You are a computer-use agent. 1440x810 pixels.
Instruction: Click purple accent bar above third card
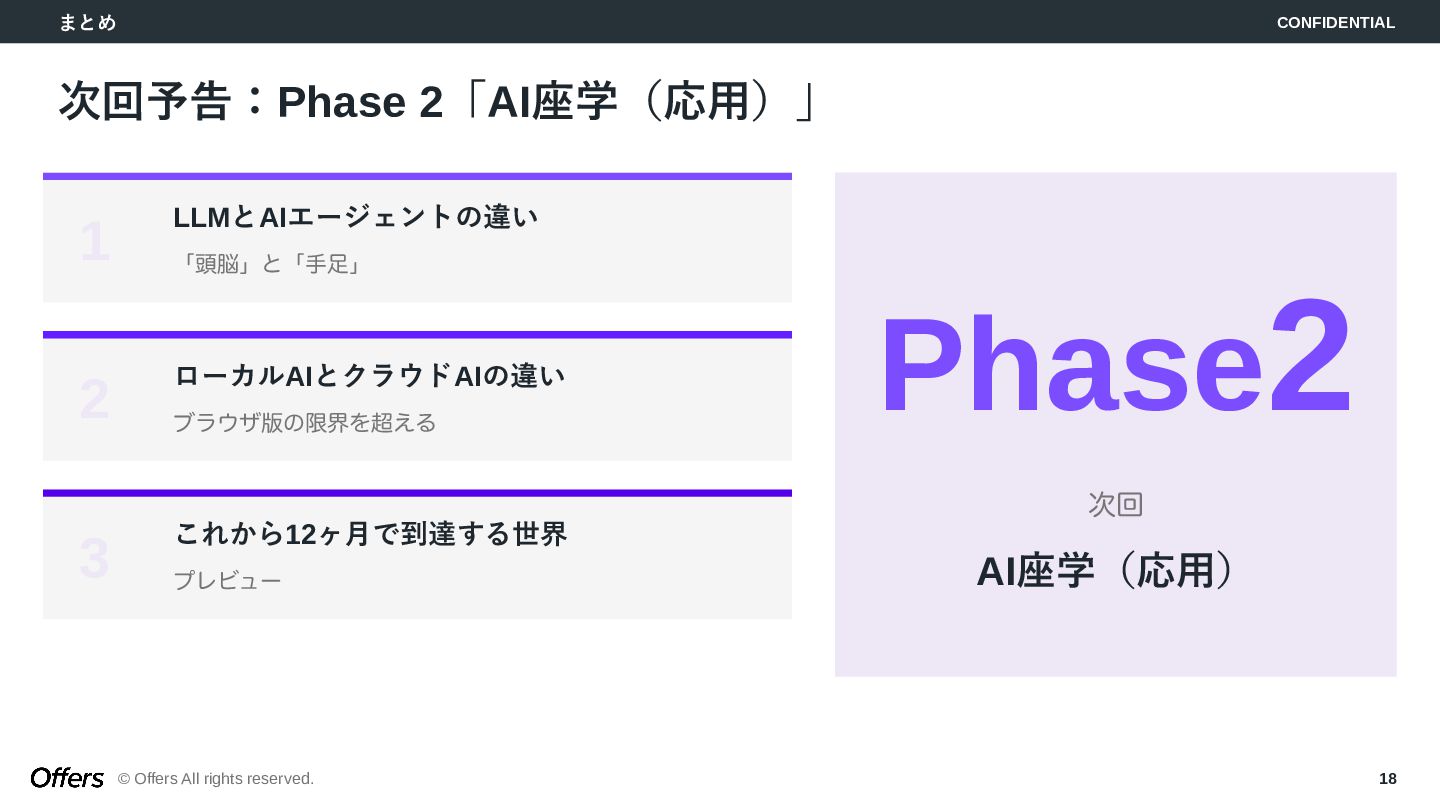pos(417,493)
